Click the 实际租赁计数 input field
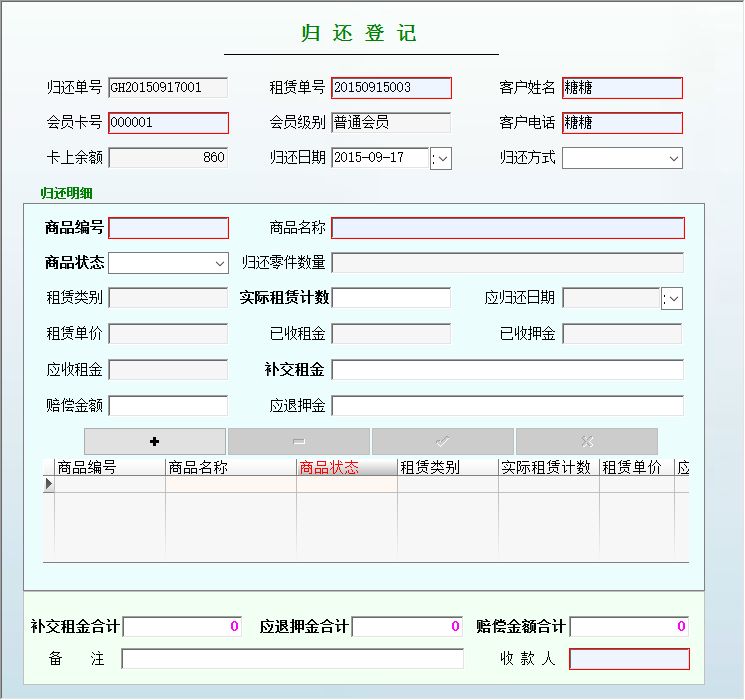This screenshot has width=745, height=700. 391,298
